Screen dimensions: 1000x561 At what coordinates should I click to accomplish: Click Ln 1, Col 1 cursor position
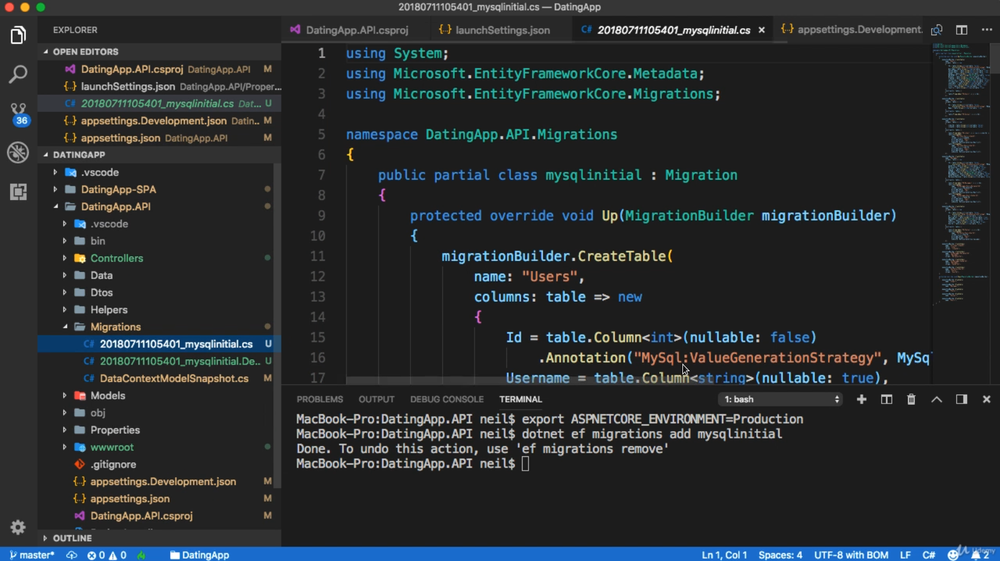point(724,555)
